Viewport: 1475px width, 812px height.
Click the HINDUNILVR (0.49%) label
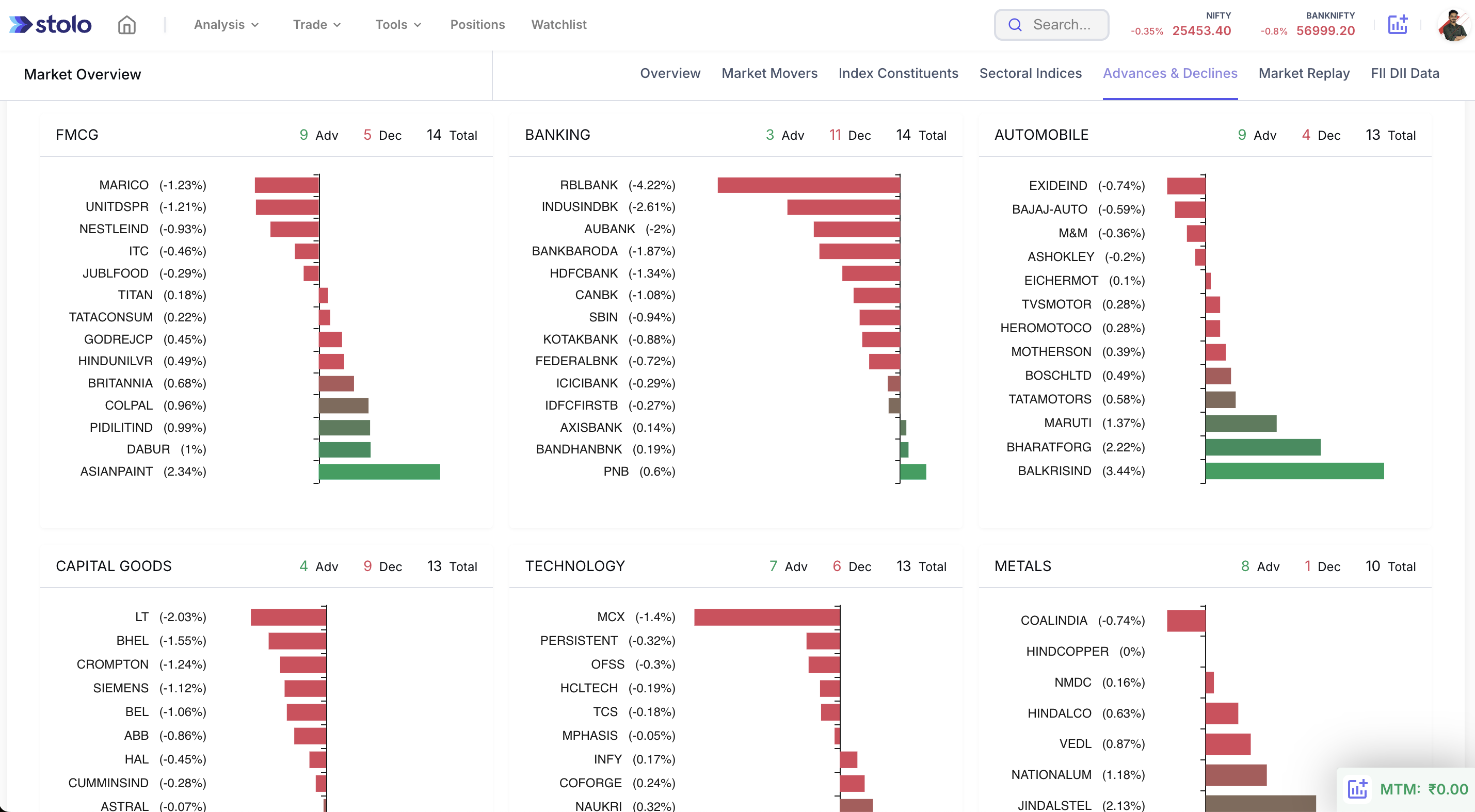click(142, 361)
